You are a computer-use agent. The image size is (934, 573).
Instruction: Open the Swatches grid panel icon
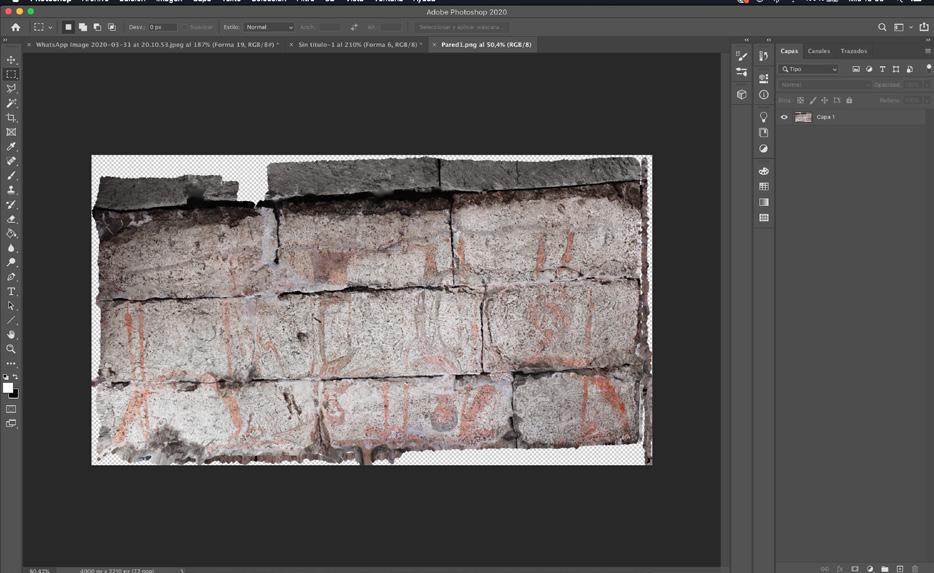tap(764, 186)
